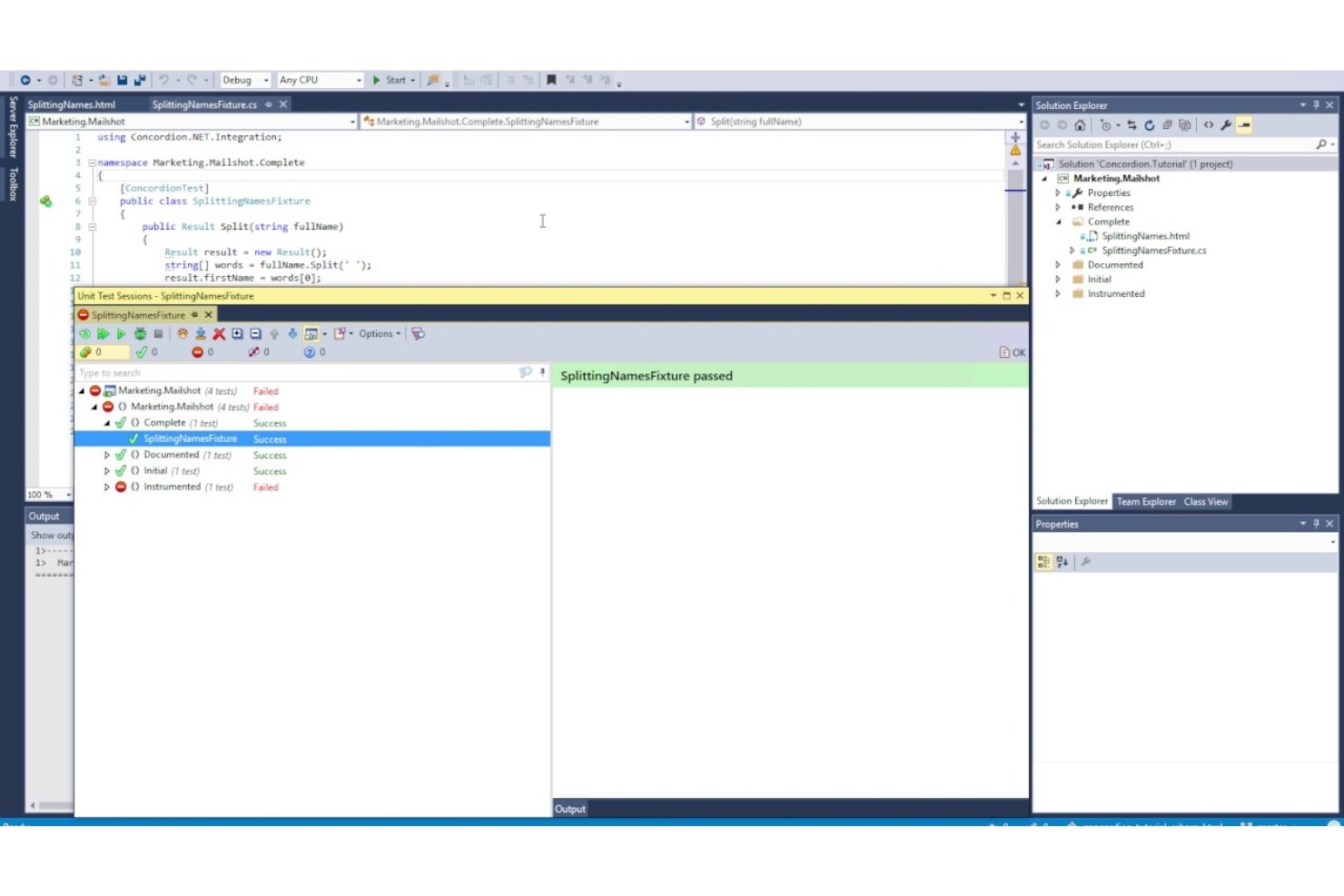Navigate to previous failed test with up arrow

click(274, 333)
